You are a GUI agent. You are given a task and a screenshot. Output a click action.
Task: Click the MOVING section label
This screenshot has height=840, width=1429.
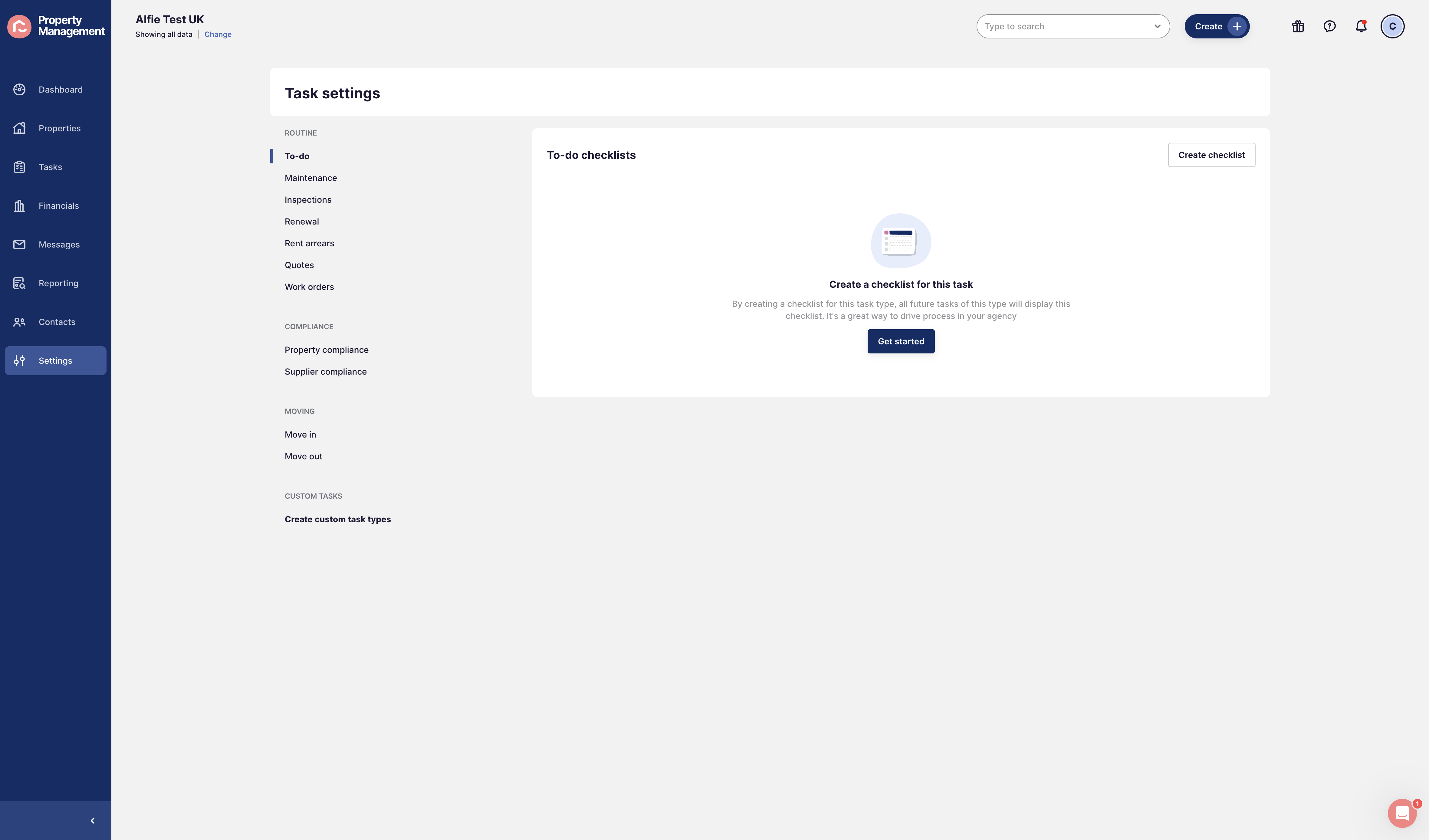click(299, 411)
